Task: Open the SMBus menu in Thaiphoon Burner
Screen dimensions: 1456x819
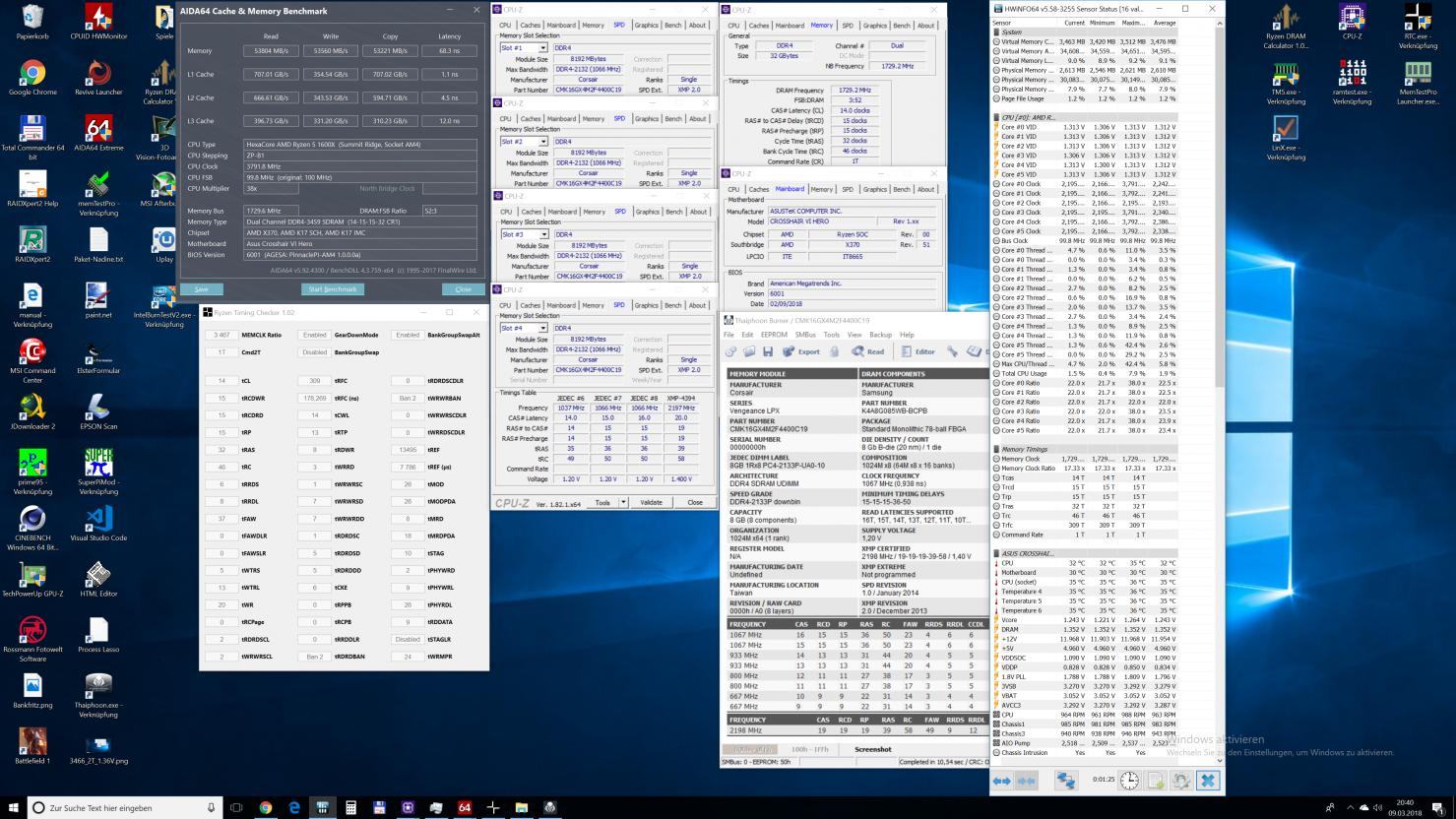Action: [x=805, y=335]
